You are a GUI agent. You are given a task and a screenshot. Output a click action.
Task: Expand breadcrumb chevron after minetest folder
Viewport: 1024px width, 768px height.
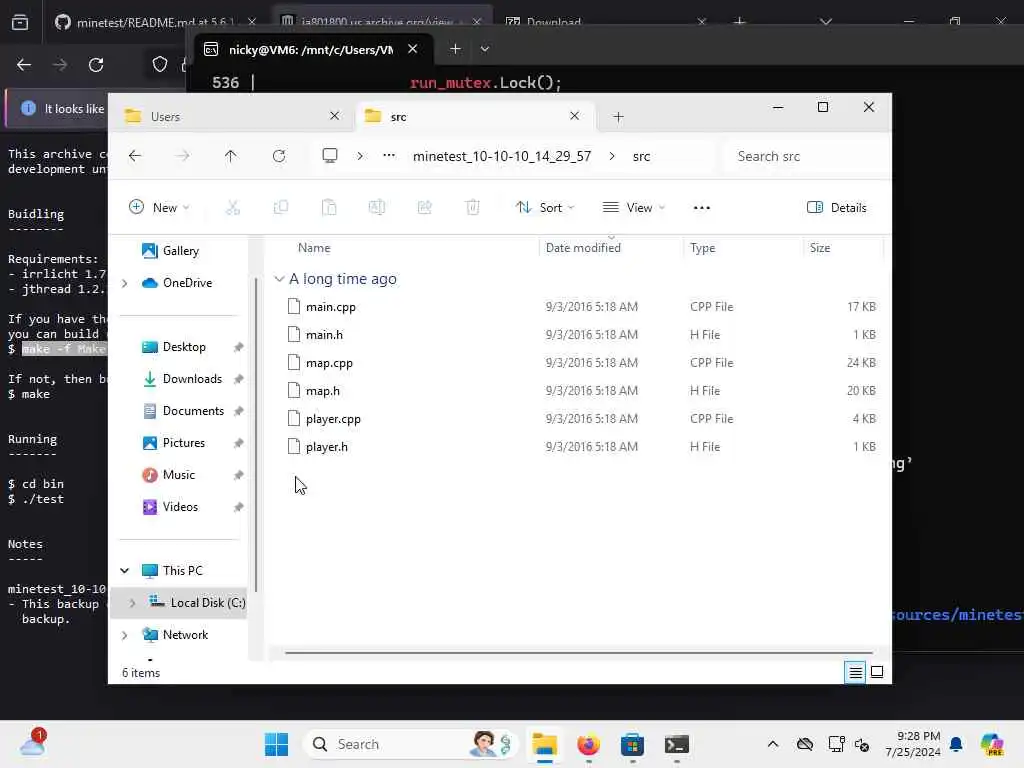[x=611, y=156]
